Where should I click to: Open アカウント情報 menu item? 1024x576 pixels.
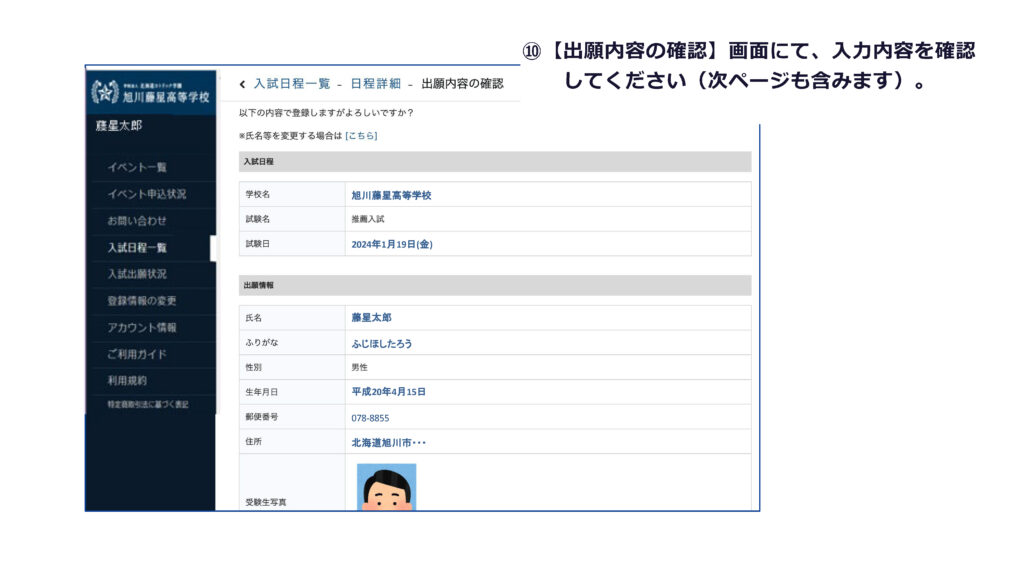pos(141,328)
